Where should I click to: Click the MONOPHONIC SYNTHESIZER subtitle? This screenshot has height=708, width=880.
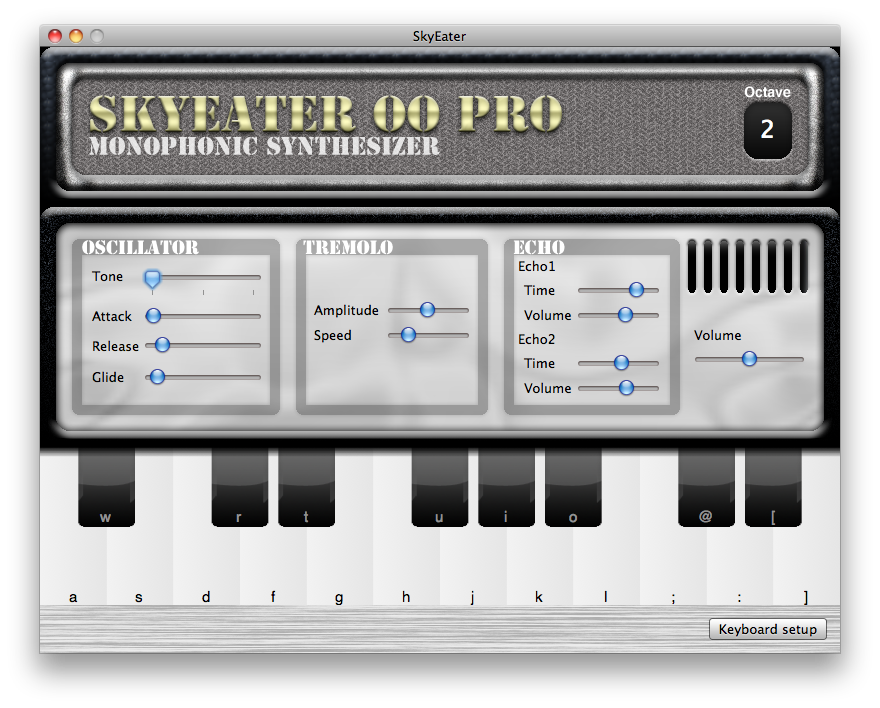coord(264,146)
